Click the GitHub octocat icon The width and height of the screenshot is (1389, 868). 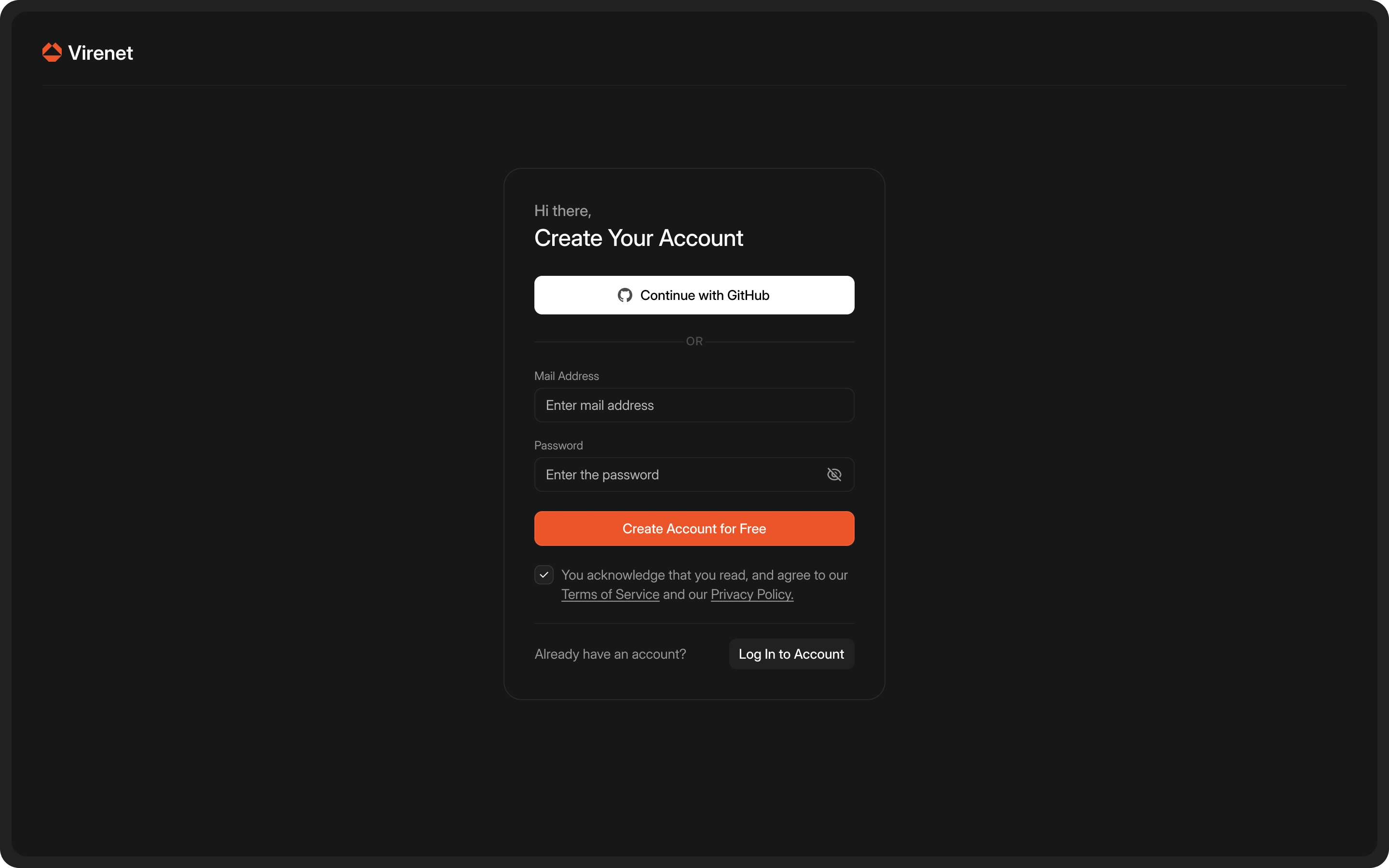coord(625,295)
